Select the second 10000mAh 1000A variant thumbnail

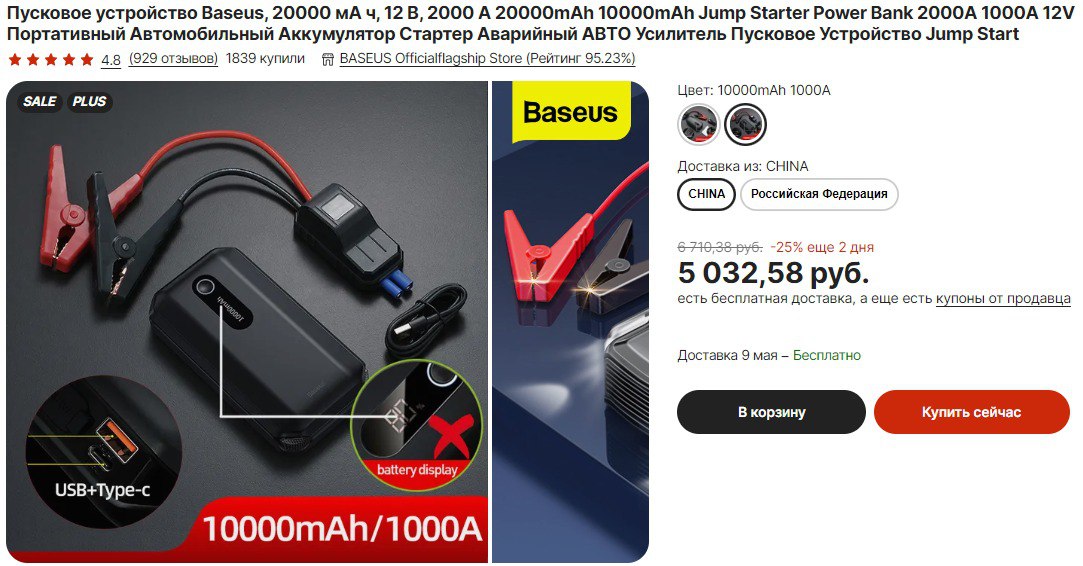745,124
